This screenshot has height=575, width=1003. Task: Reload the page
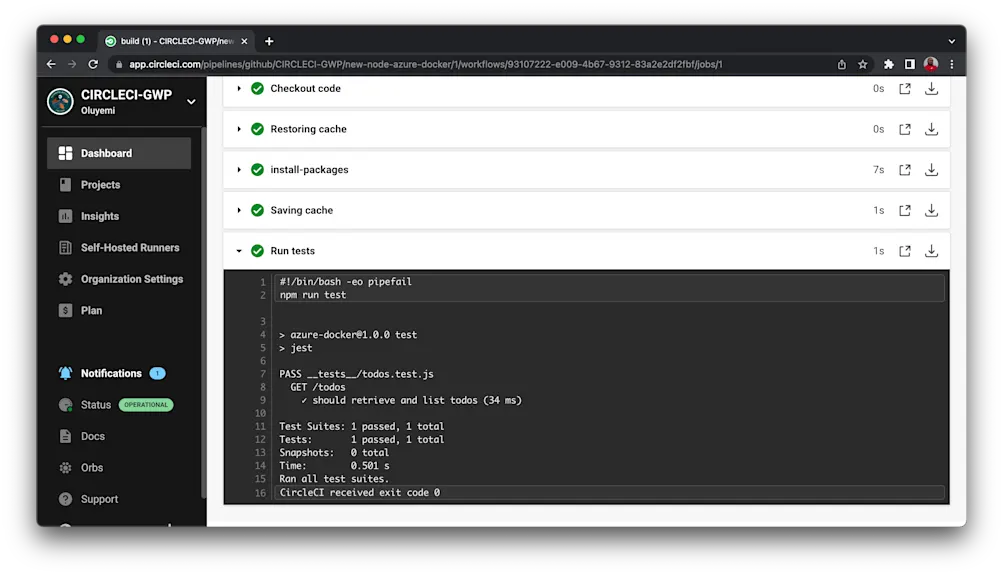pyautogui.click(x=93, y=64)
